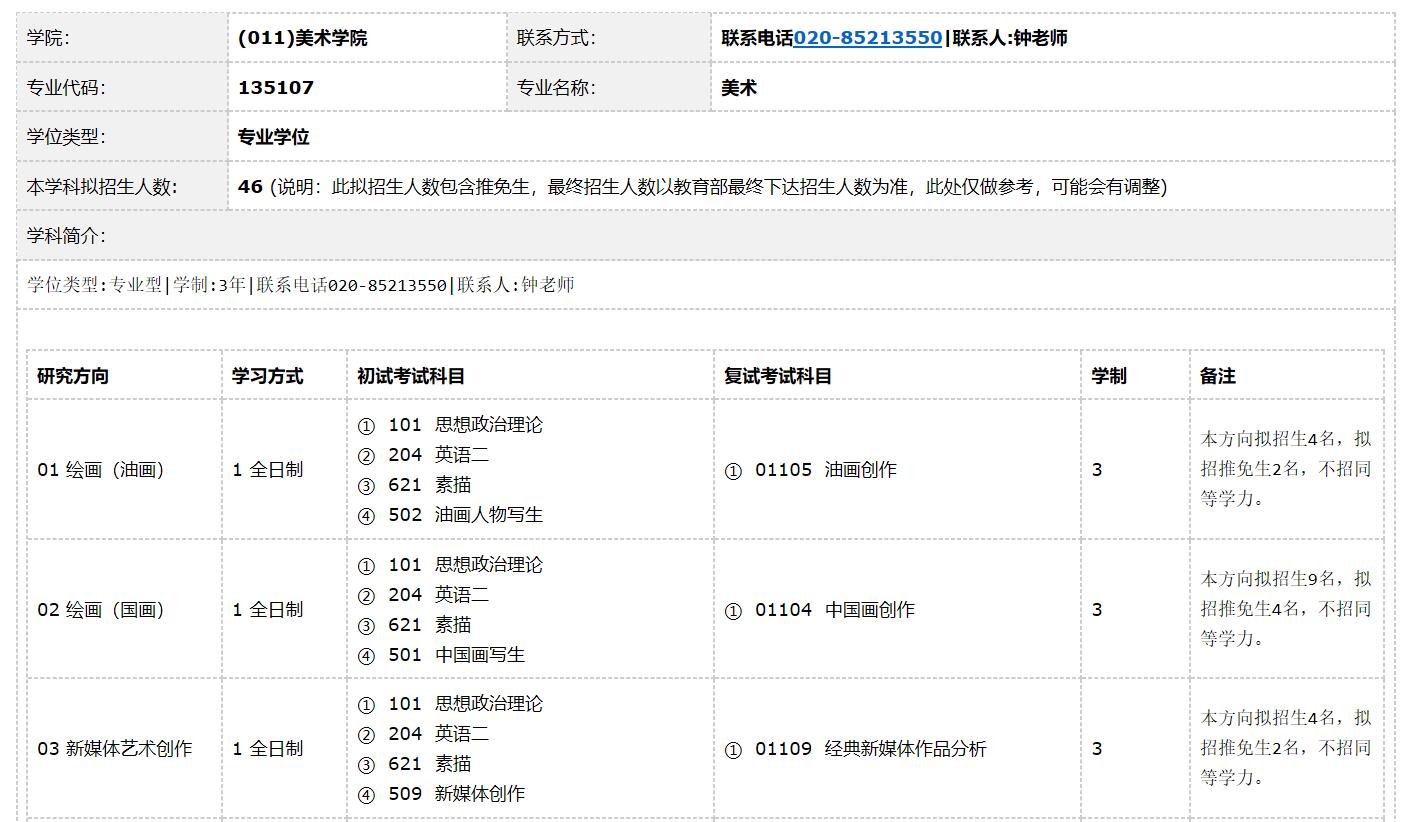Click the 501 中国画写生 exam subject
This screenshot has height=822, width=1406.
(456, 655)
